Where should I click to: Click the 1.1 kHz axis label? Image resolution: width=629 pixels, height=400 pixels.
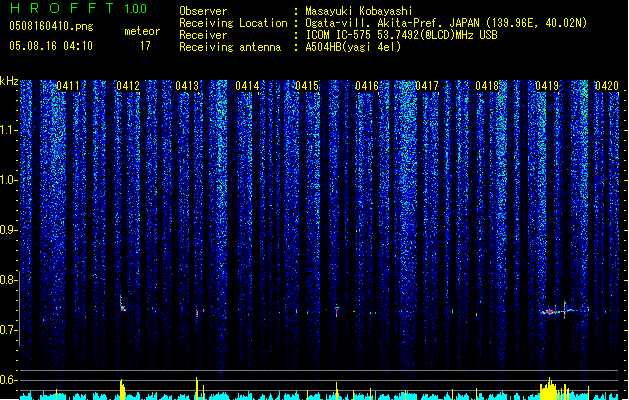coord(8,130)
